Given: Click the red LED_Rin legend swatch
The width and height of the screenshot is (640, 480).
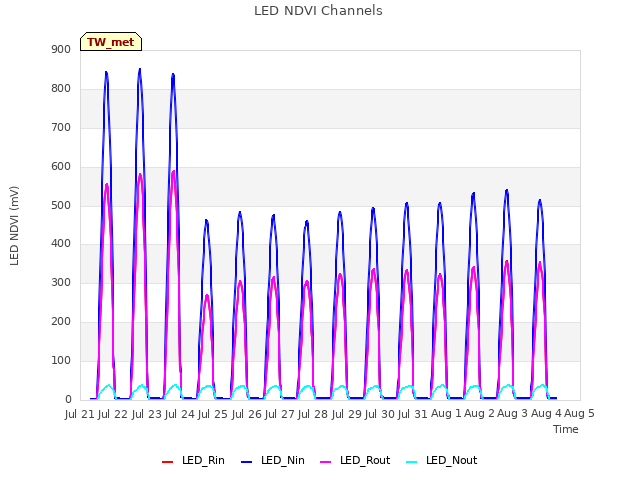Looking at the screenshot, I should tap(167, 462).
